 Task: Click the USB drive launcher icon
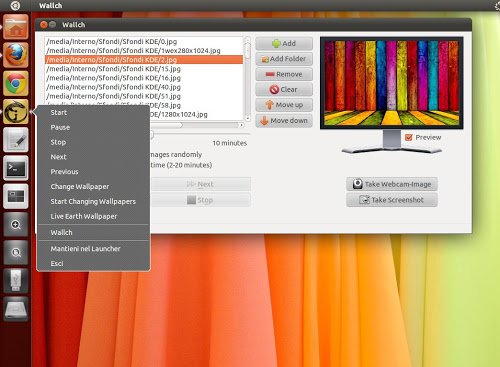coord(16,281)
